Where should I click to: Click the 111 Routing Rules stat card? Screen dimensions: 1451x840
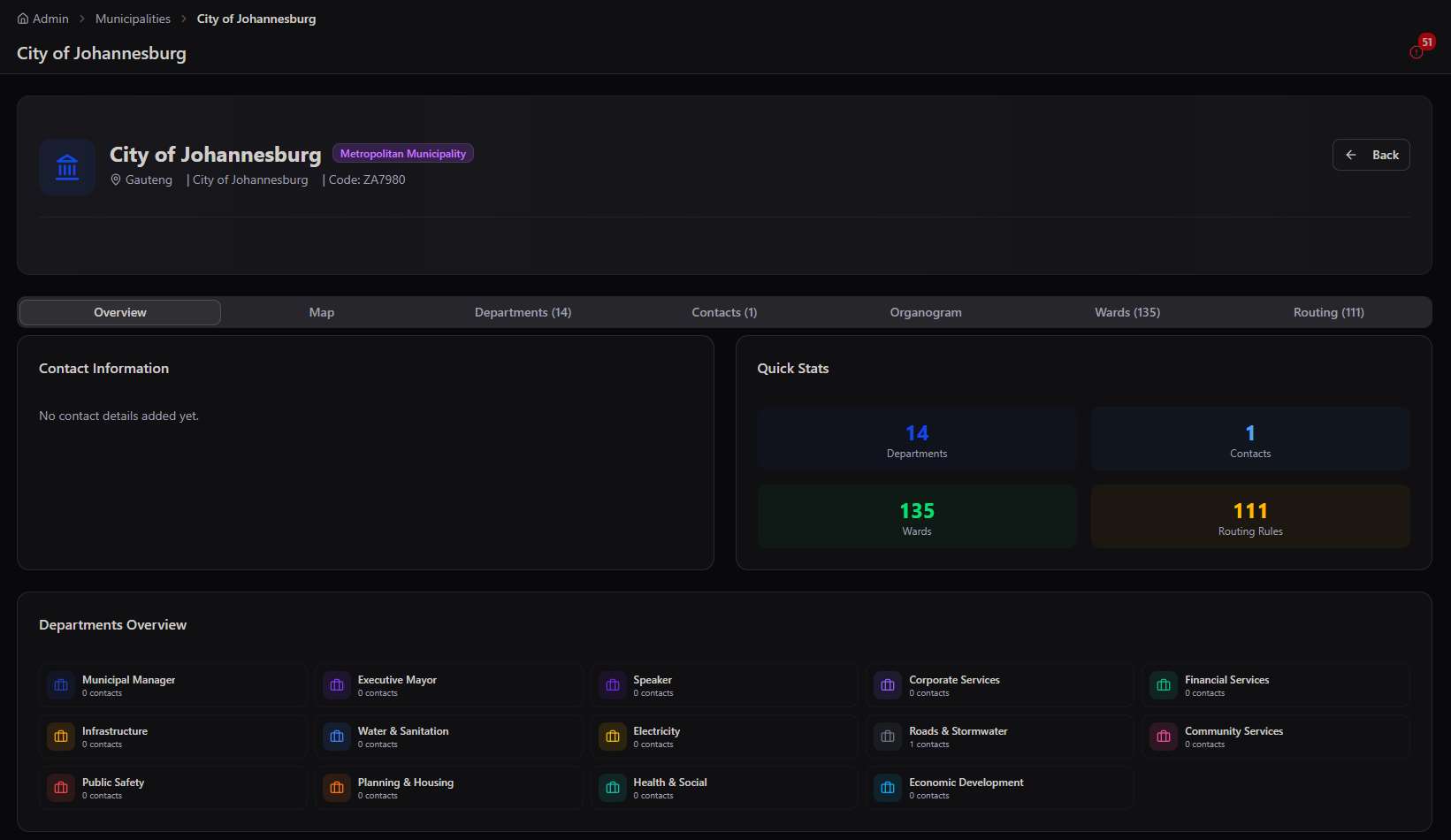click(1250, 516)
